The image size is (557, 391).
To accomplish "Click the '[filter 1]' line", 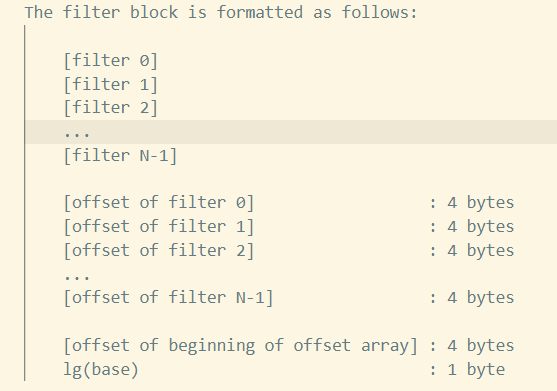I will coord(111,85).
